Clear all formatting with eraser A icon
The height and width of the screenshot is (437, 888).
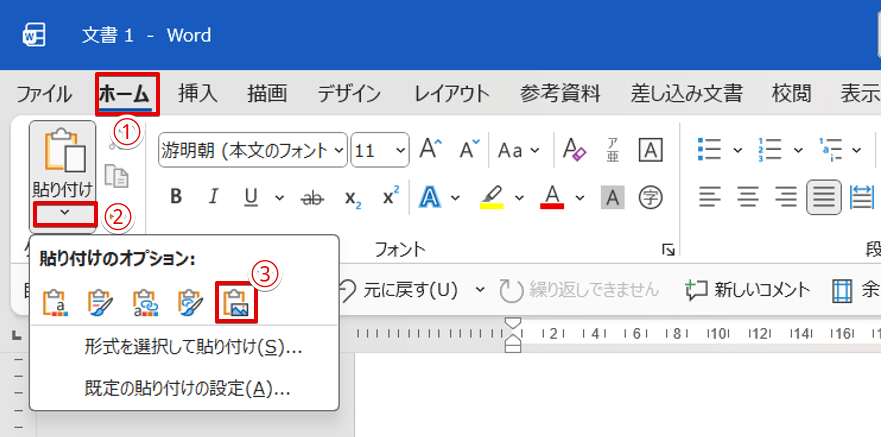coord(574,149)
